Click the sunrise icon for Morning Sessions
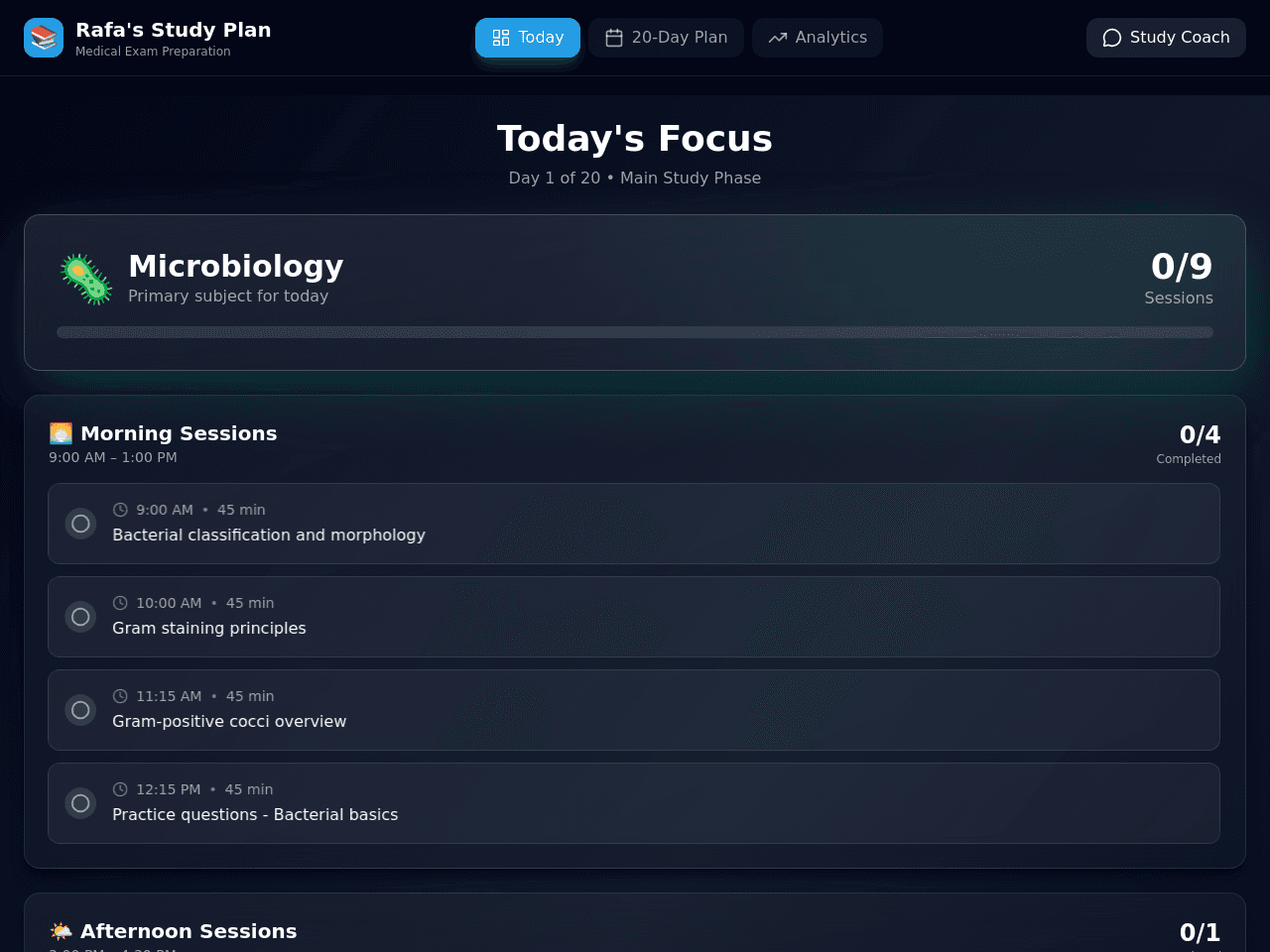The height and width of the screenshot is (952, 1270). pyautogui.click(x=61, y=433)
